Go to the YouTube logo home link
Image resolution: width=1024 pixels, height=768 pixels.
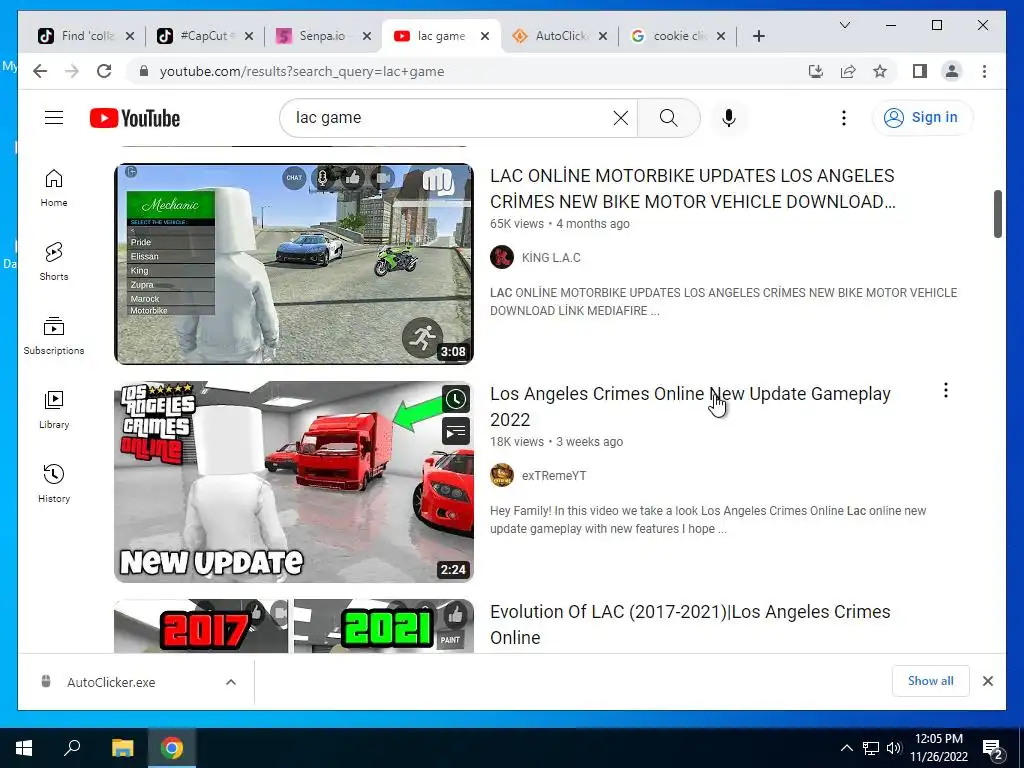coord(135,118)
